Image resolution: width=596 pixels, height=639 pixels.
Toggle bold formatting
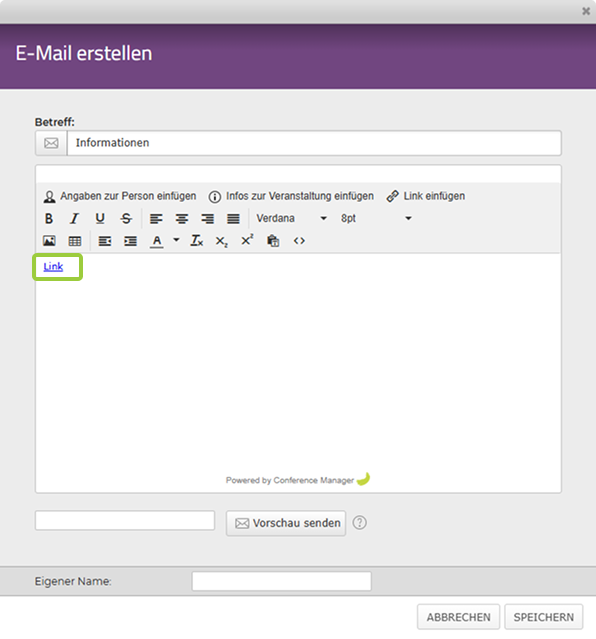point(49,219)
